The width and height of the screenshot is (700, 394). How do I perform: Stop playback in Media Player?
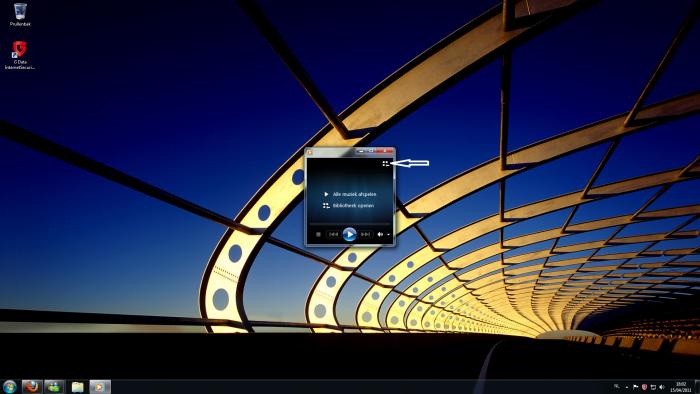pos(318,234)
